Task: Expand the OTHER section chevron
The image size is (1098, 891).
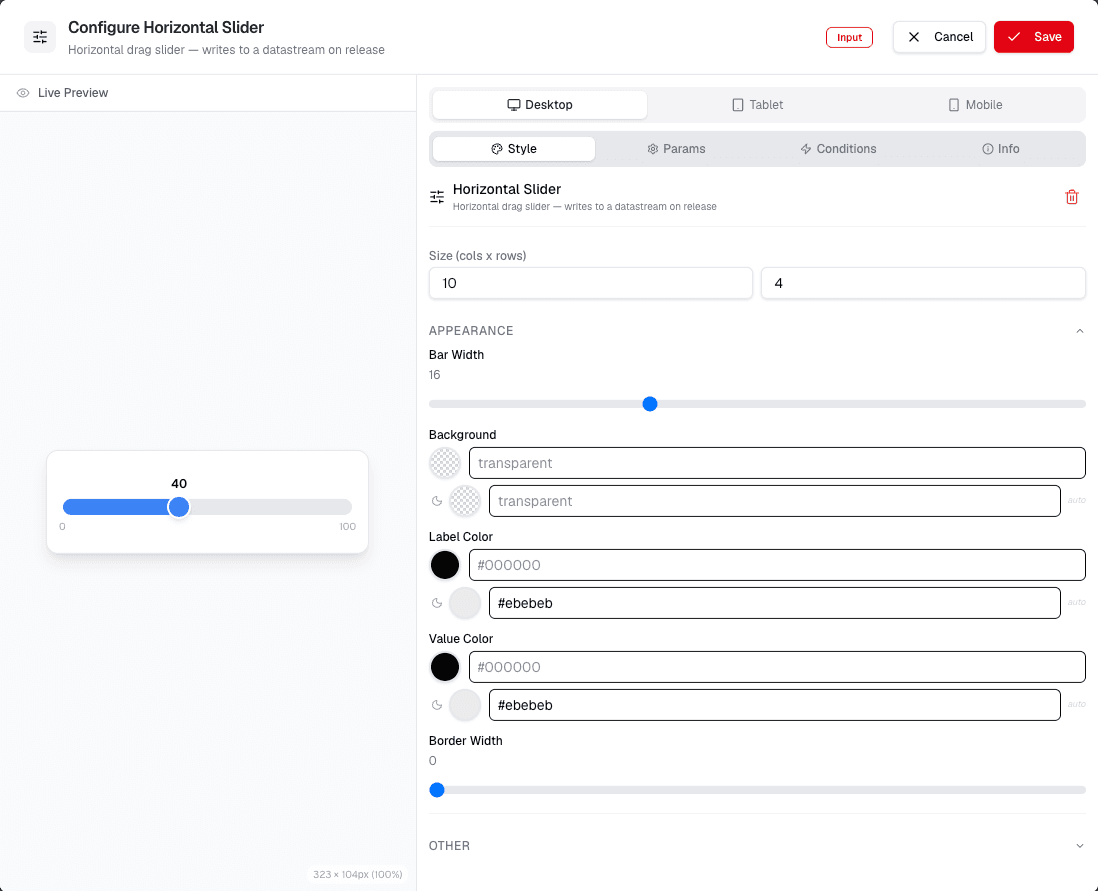Action: point(1079,845)
